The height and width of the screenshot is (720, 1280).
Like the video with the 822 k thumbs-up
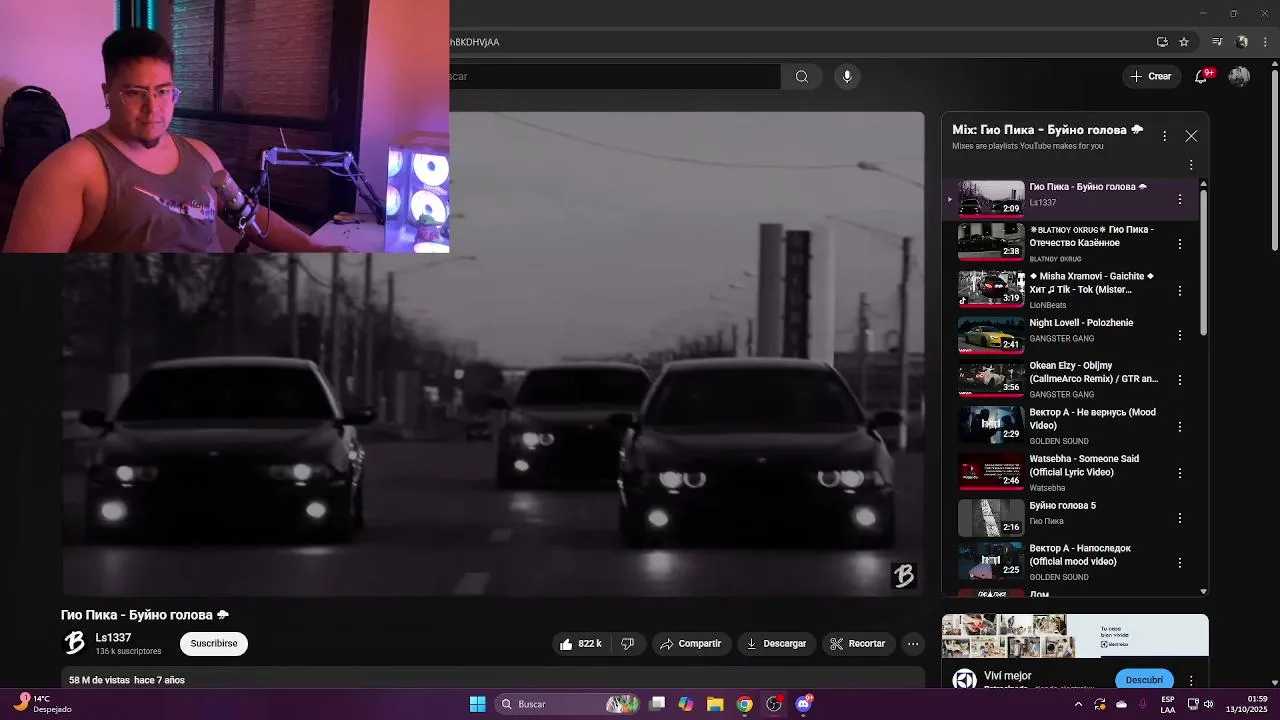580,644
